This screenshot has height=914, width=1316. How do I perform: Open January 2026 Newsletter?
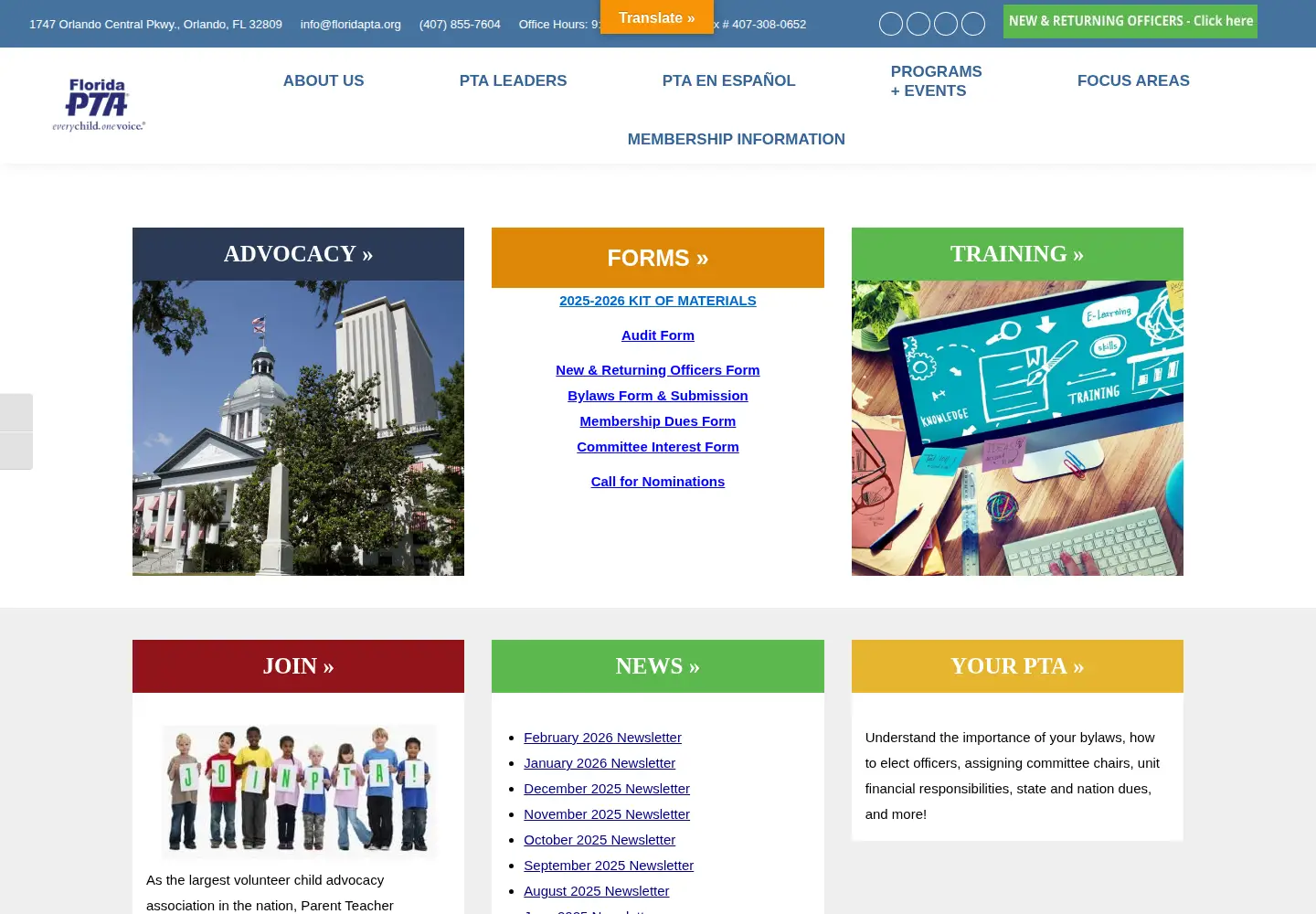pos(600,763)
